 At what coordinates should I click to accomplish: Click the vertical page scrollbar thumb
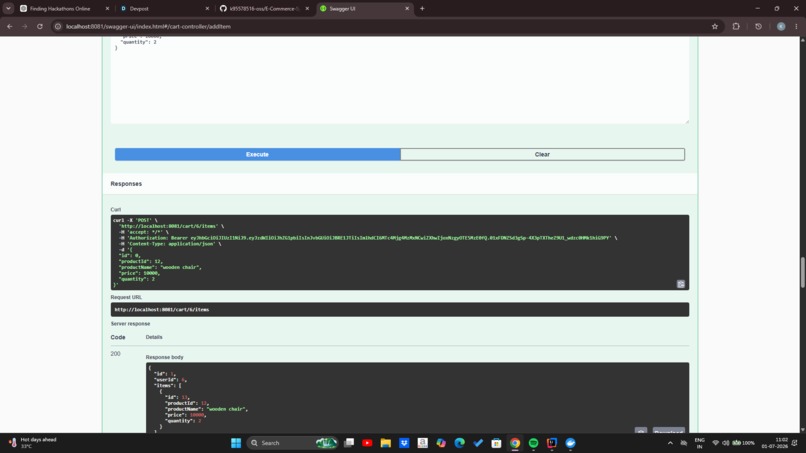802,272
